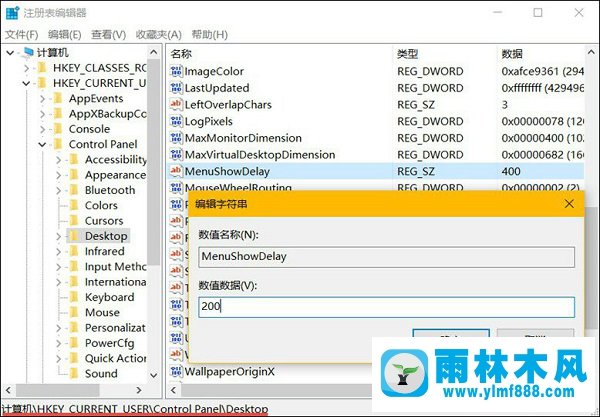Image resolution: width=600 pixels, height=417 pixels.
Task: Expand the Personalization key
Action: coord(59,328)
